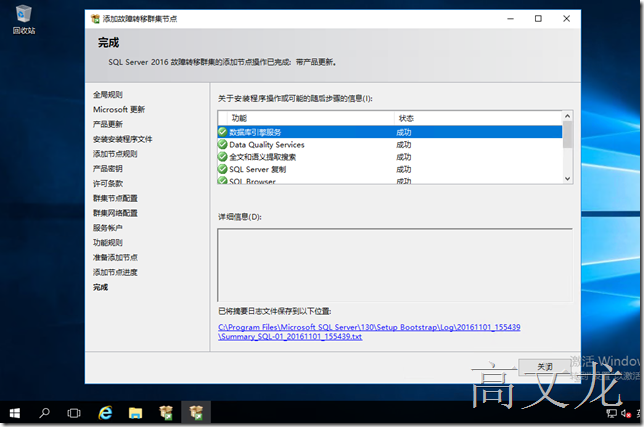The width and height of the screenshot is (644, 427).
Task: Click the green check beside 数据库引擎服务
Action: 223,132
